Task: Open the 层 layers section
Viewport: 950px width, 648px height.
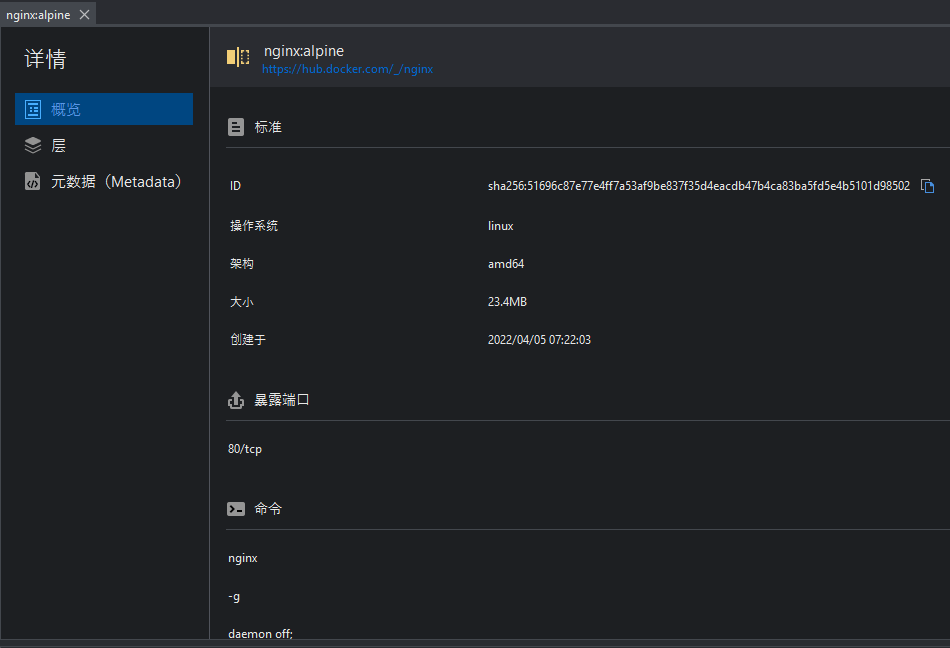Action: pyautogui.click(x=104, y=145)
